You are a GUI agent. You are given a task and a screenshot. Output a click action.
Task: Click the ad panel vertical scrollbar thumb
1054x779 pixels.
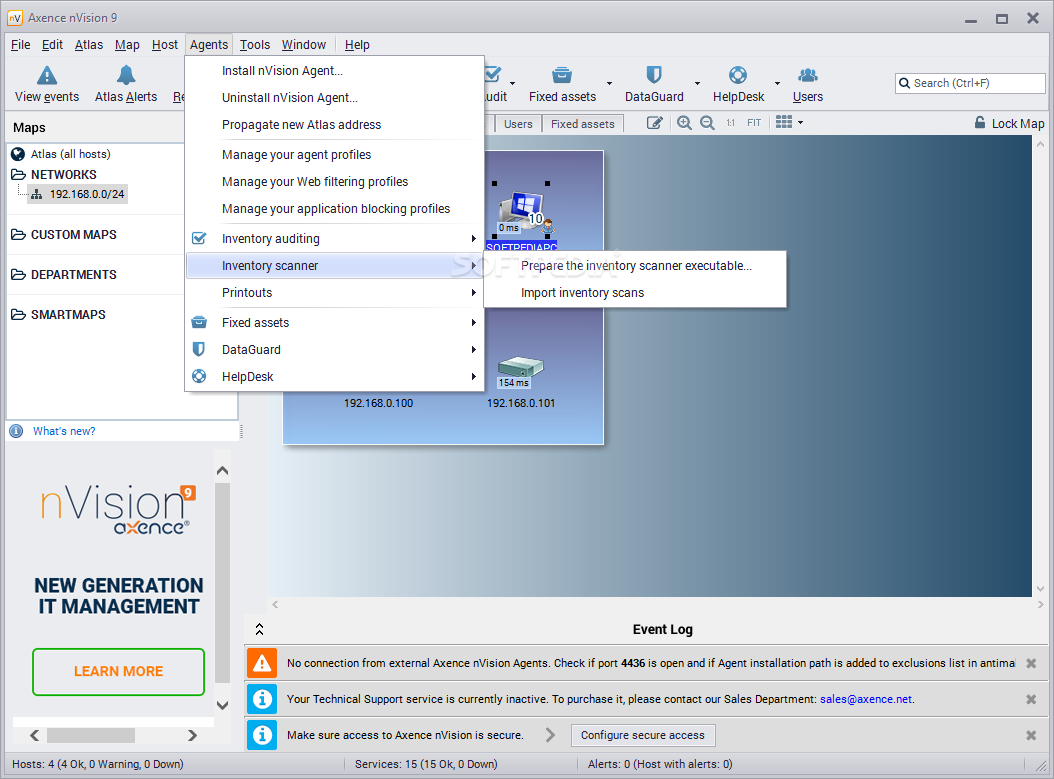click(222, 583)
